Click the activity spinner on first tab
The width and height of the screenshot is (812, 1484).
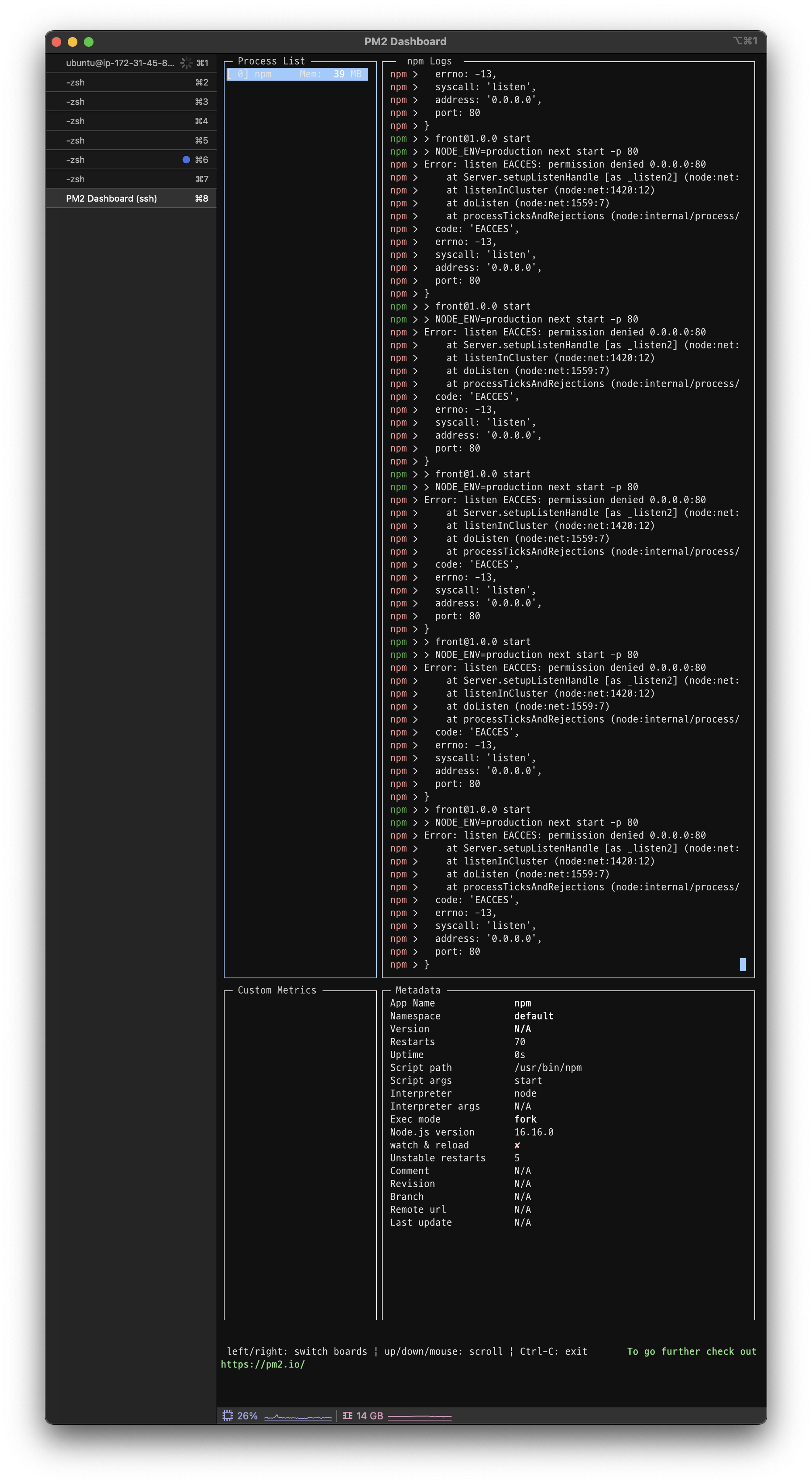(x=187, y=63)
